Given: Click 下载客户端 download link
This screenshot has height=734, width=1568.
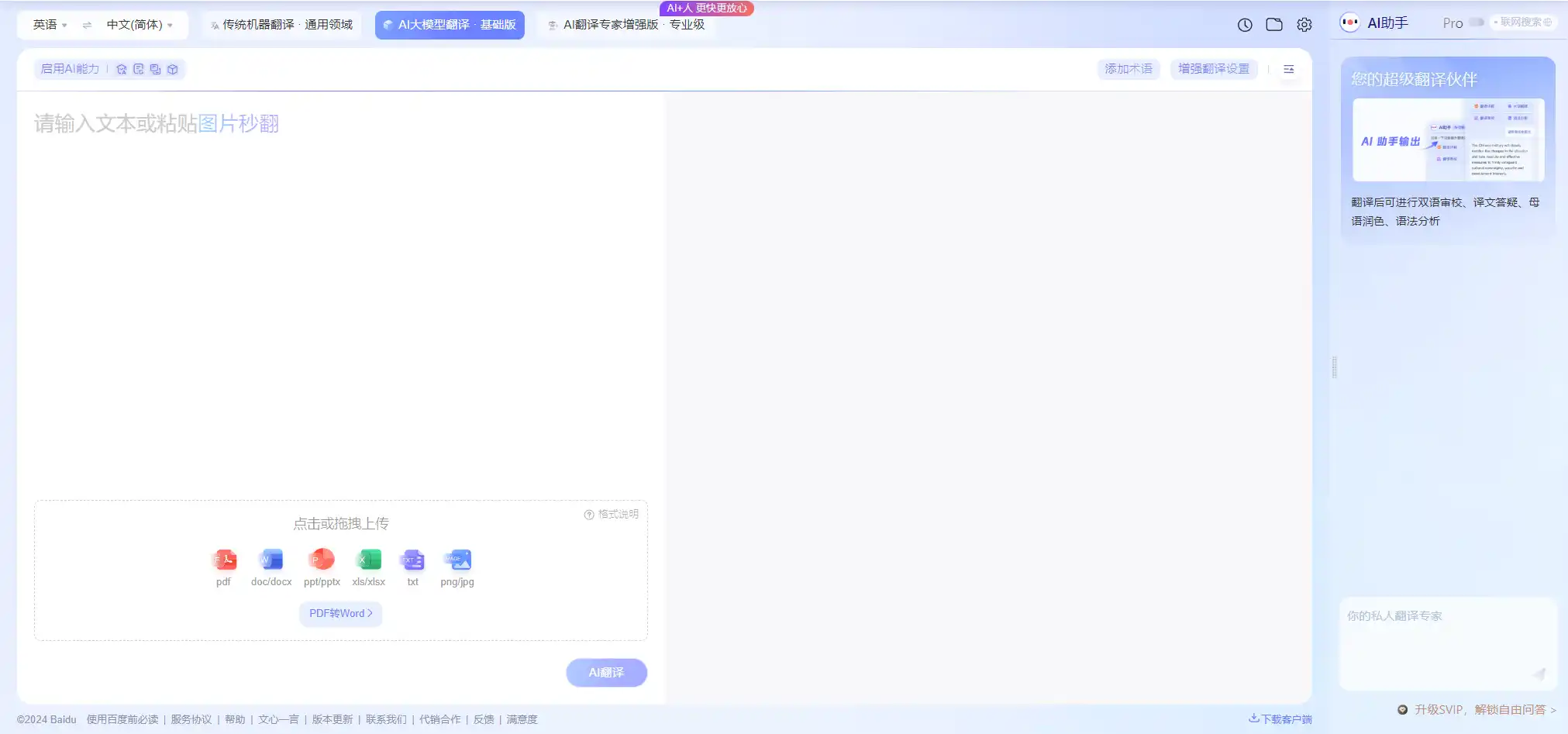Looking at the screenshot, I should click(x=1280, y=719).
